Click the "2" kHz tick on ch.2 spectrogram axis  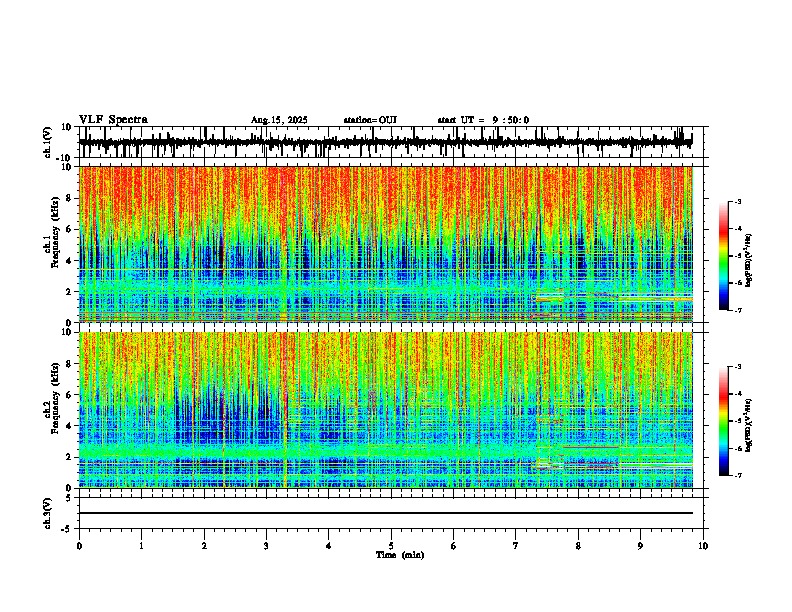[x=70, y=457]
